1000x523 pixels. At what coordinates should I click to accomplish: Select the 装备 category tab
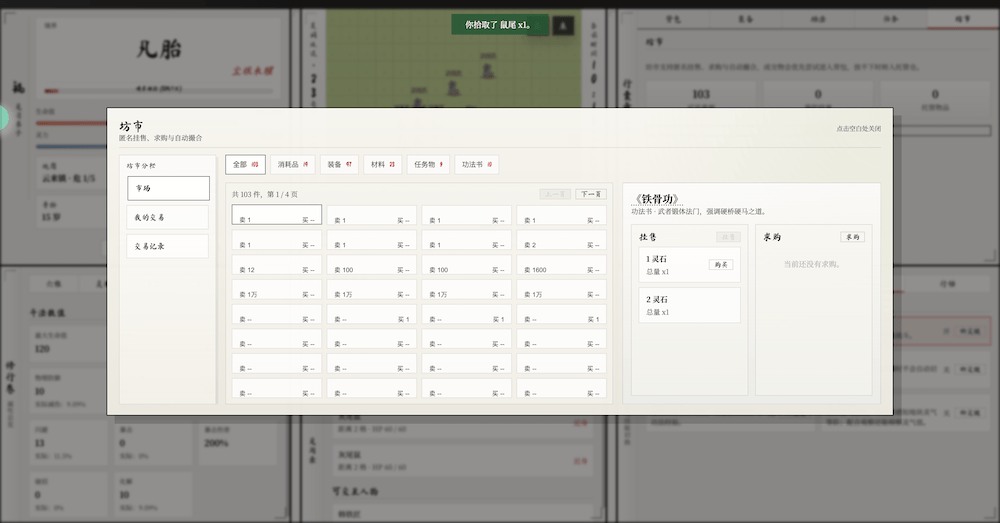pos(340,164)
